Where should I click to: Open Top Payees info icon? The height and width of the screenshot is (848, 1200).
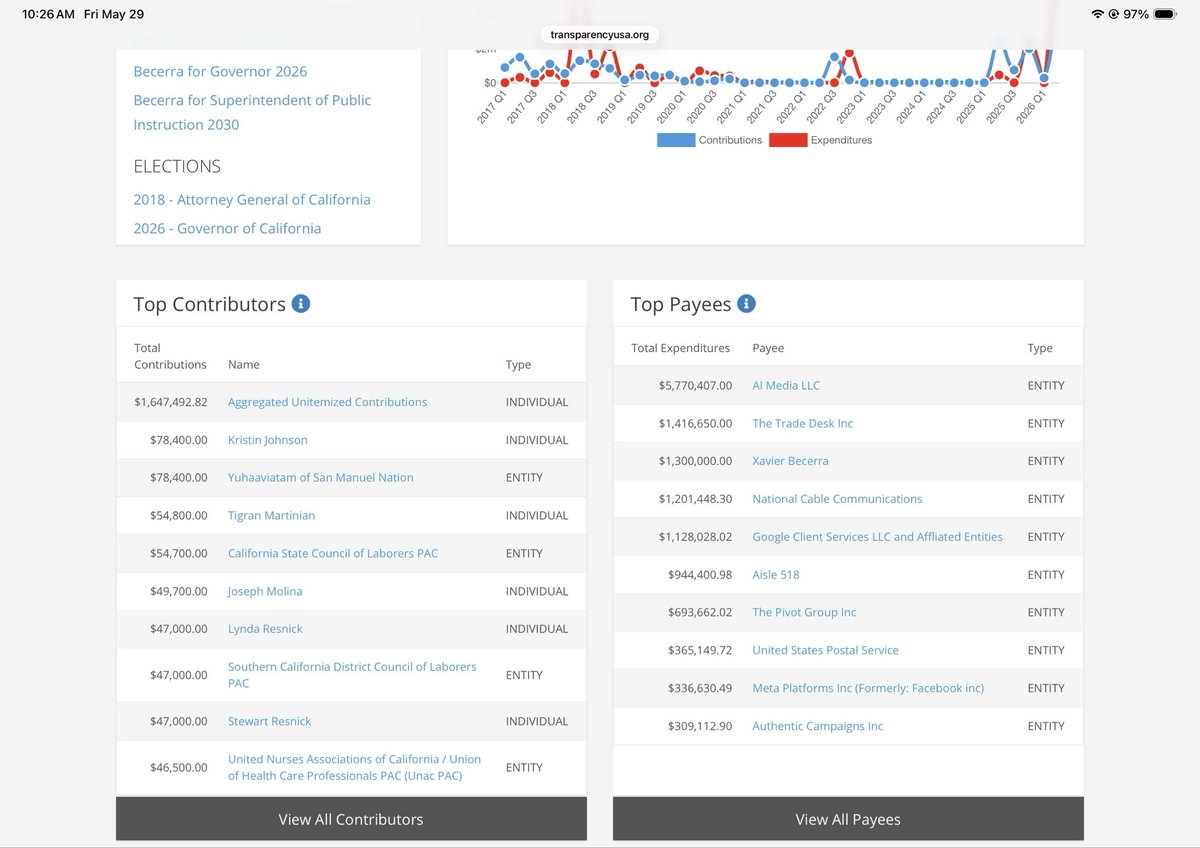tap(746, 303)
